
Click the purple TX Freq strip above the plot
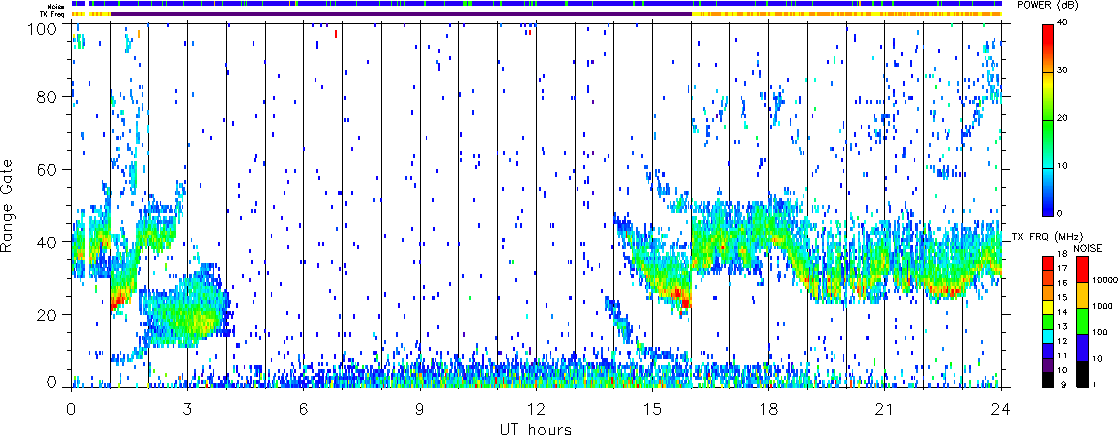point(401,14)
